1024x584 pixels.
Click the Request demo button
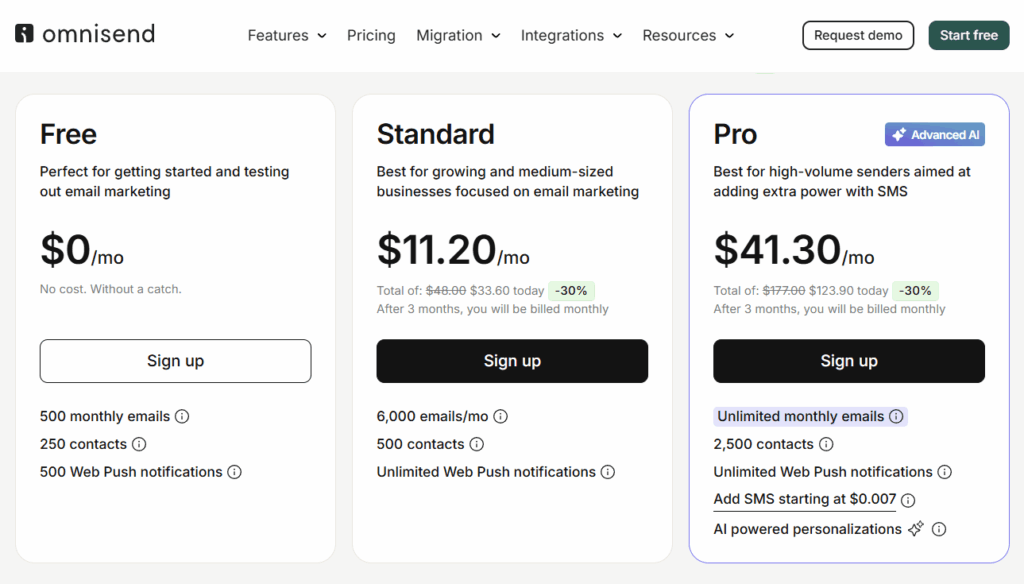[x=858, y=35]
